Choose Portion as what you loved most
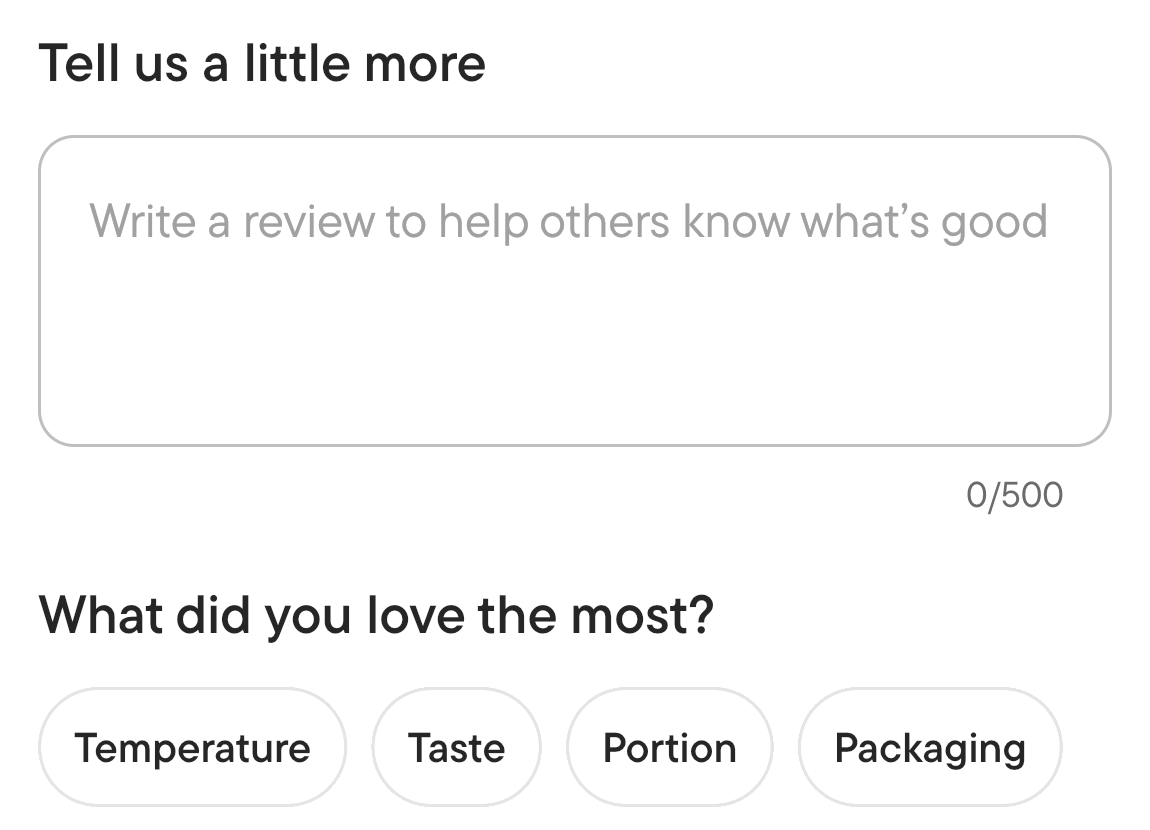 [x=669, y=747]
